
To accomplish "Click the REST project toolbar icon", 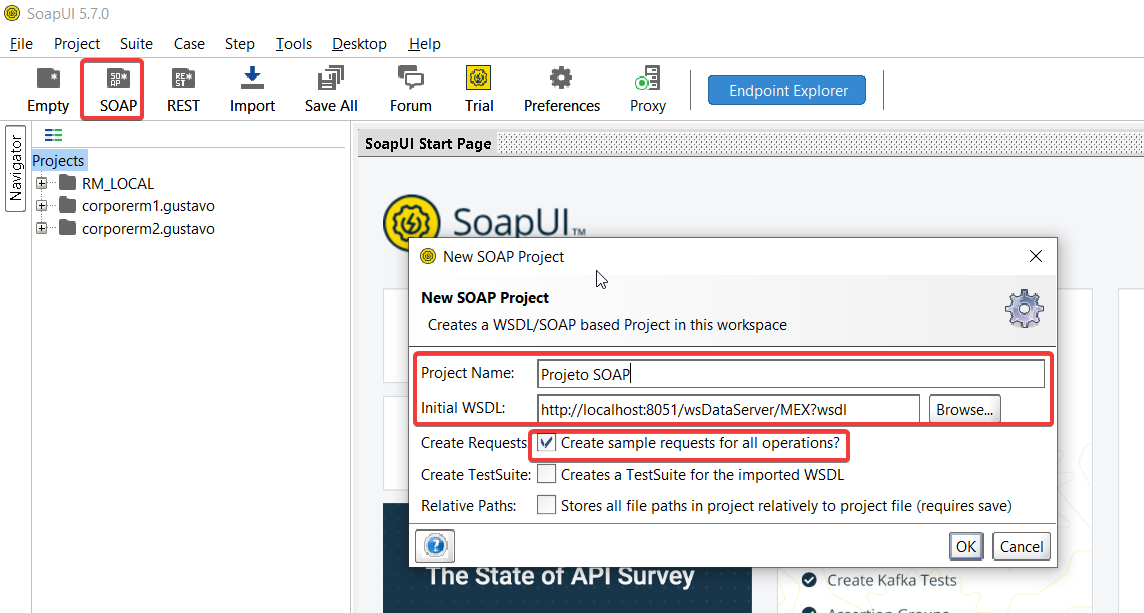I will coord(183,90).
